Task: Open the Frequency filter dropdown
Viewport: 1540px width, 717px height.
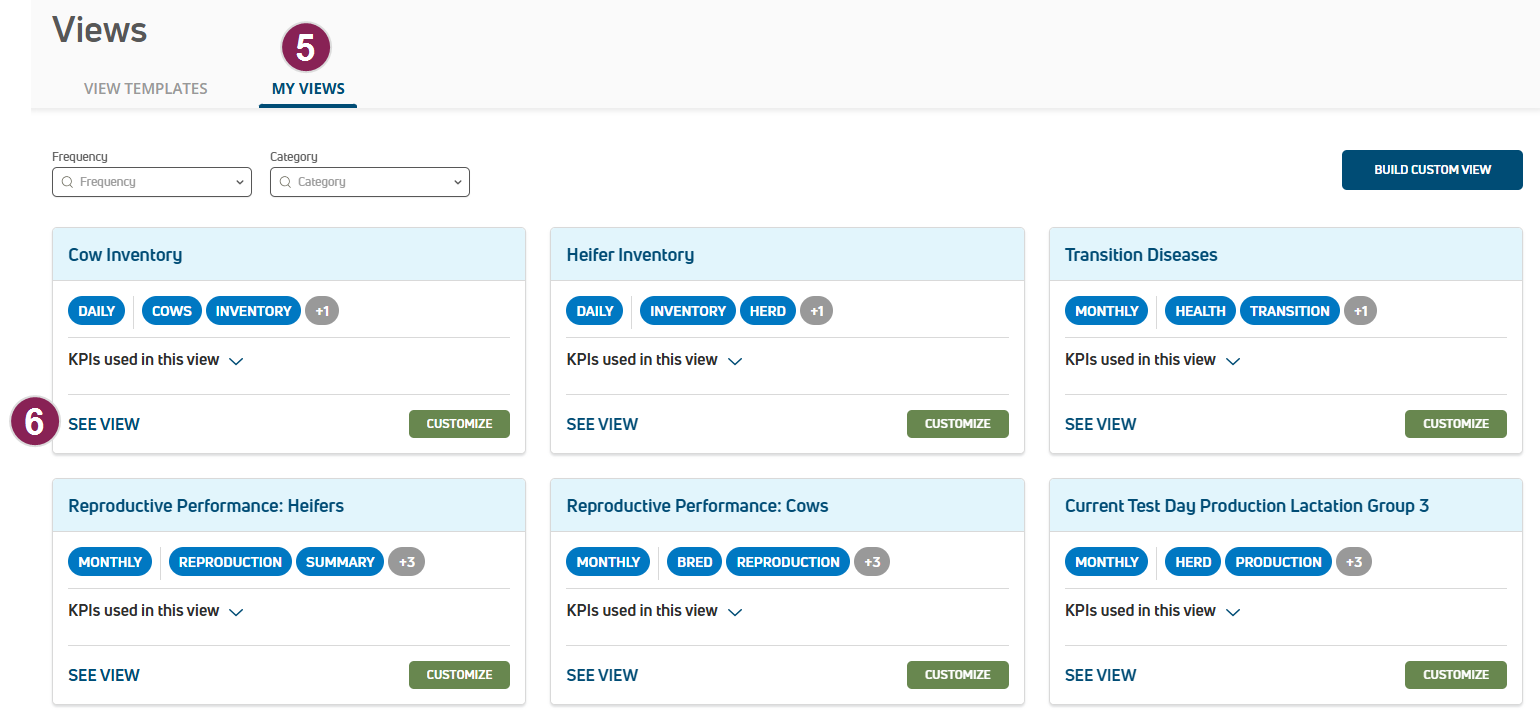Action: (152, 182)
